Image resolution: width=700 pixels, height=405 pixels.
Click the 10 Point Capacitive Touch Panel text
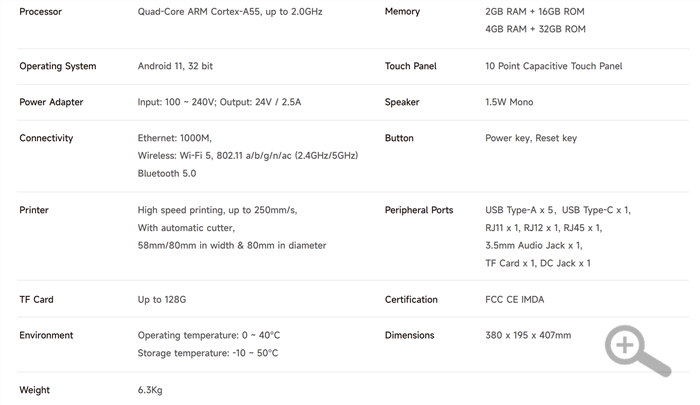(x=554, y=66)
